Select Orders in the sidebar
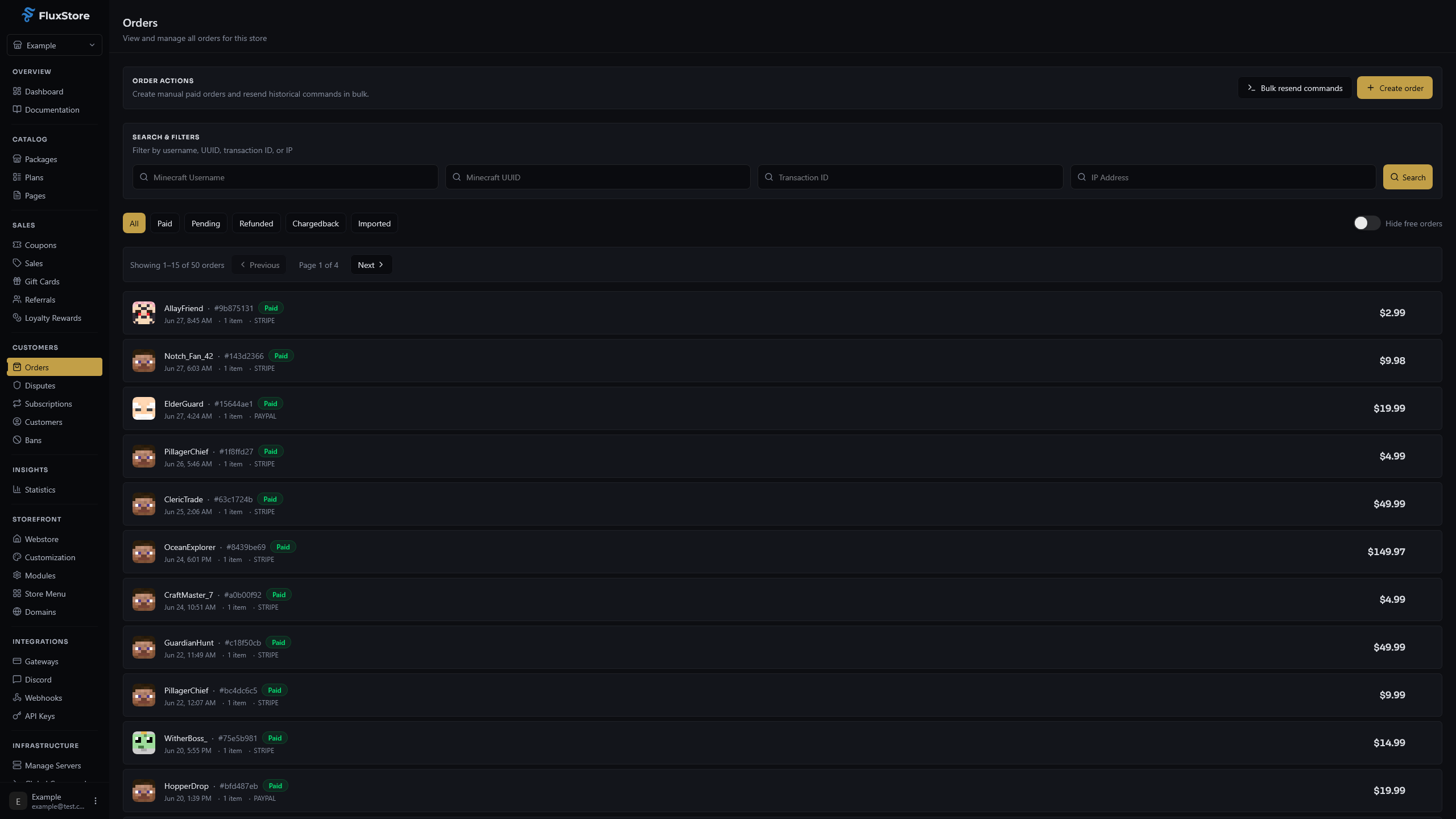Image resolution: width=1456 pixels, height=819 pixels. tap(55, 367)
